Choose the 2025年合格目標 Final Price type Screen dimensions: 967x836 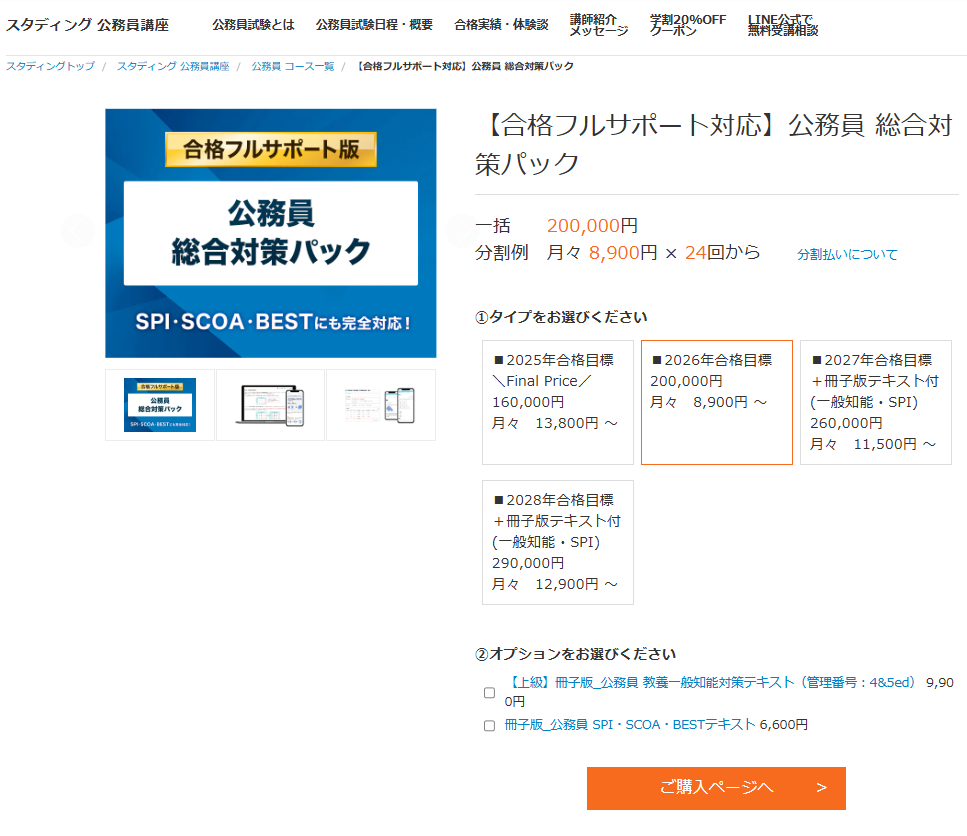coord(558,402)
